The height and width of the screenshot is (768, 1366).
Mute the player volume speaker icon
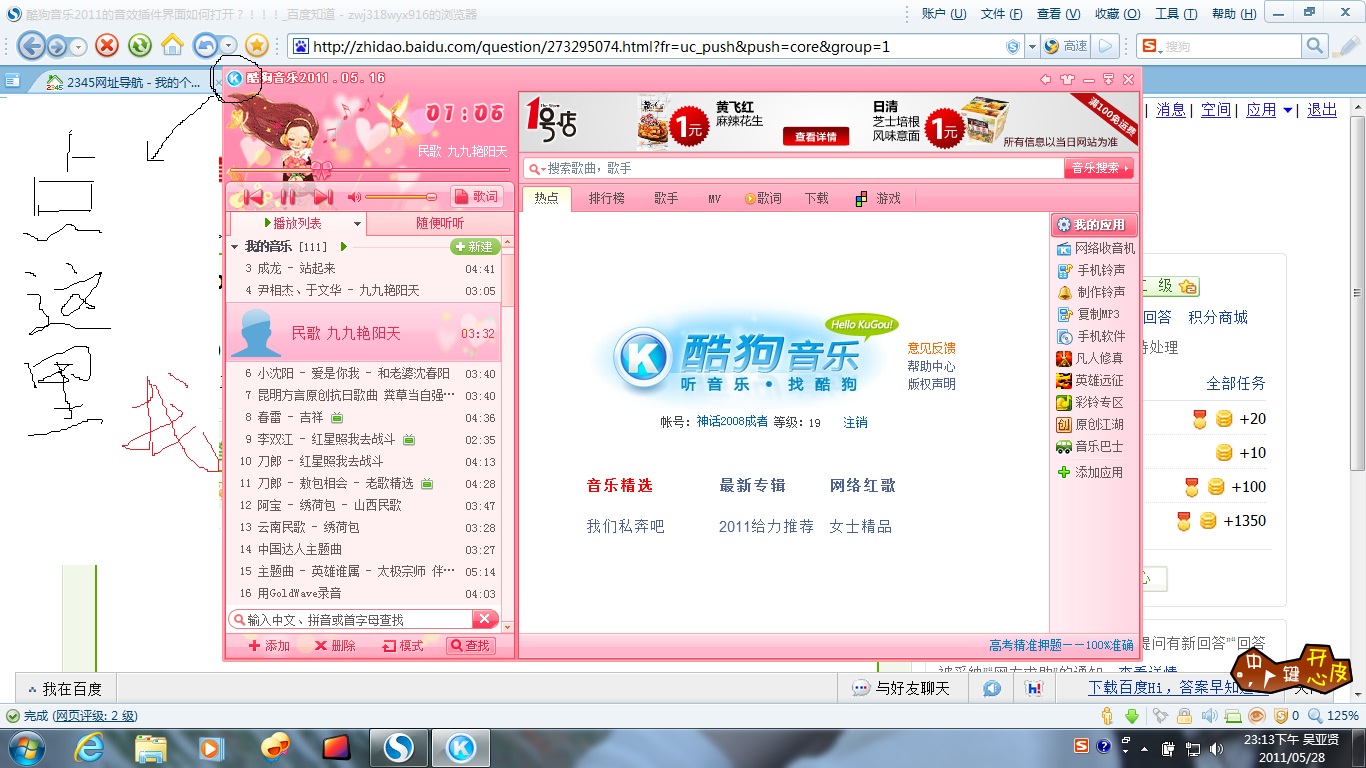tap(353, 196)
